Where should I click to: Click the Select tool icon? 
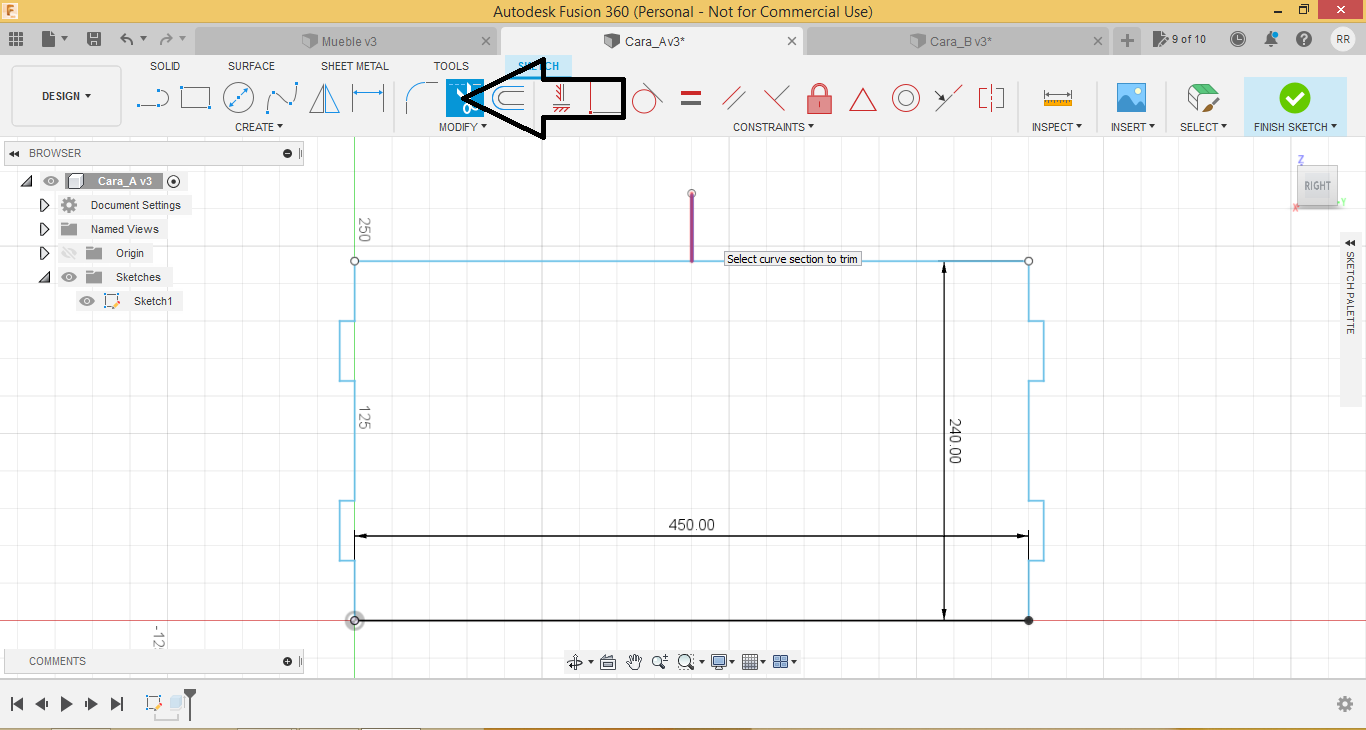tap(1203, 98)
